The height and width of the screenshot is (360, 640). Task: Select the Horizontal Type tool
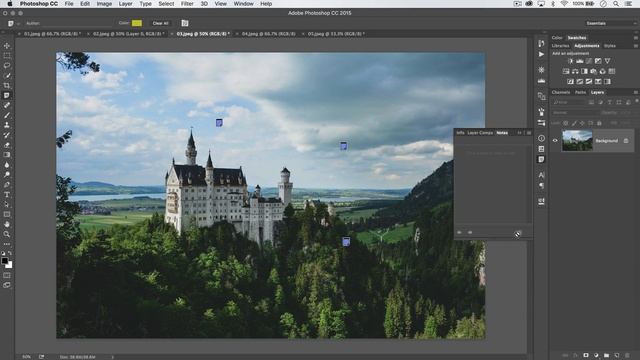(7, 195)
